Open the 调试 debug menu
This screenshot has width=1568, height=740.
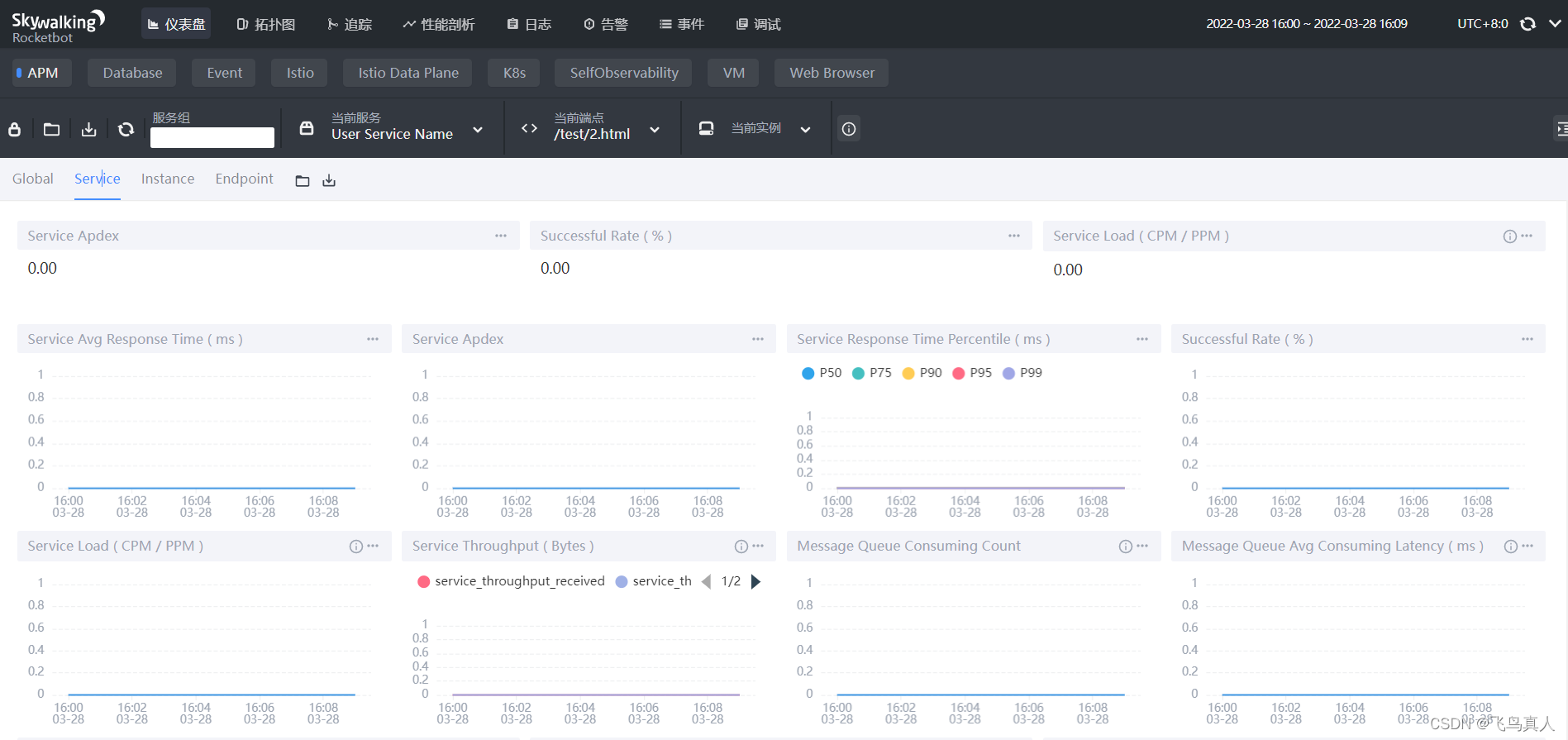[x=759, y=24]
